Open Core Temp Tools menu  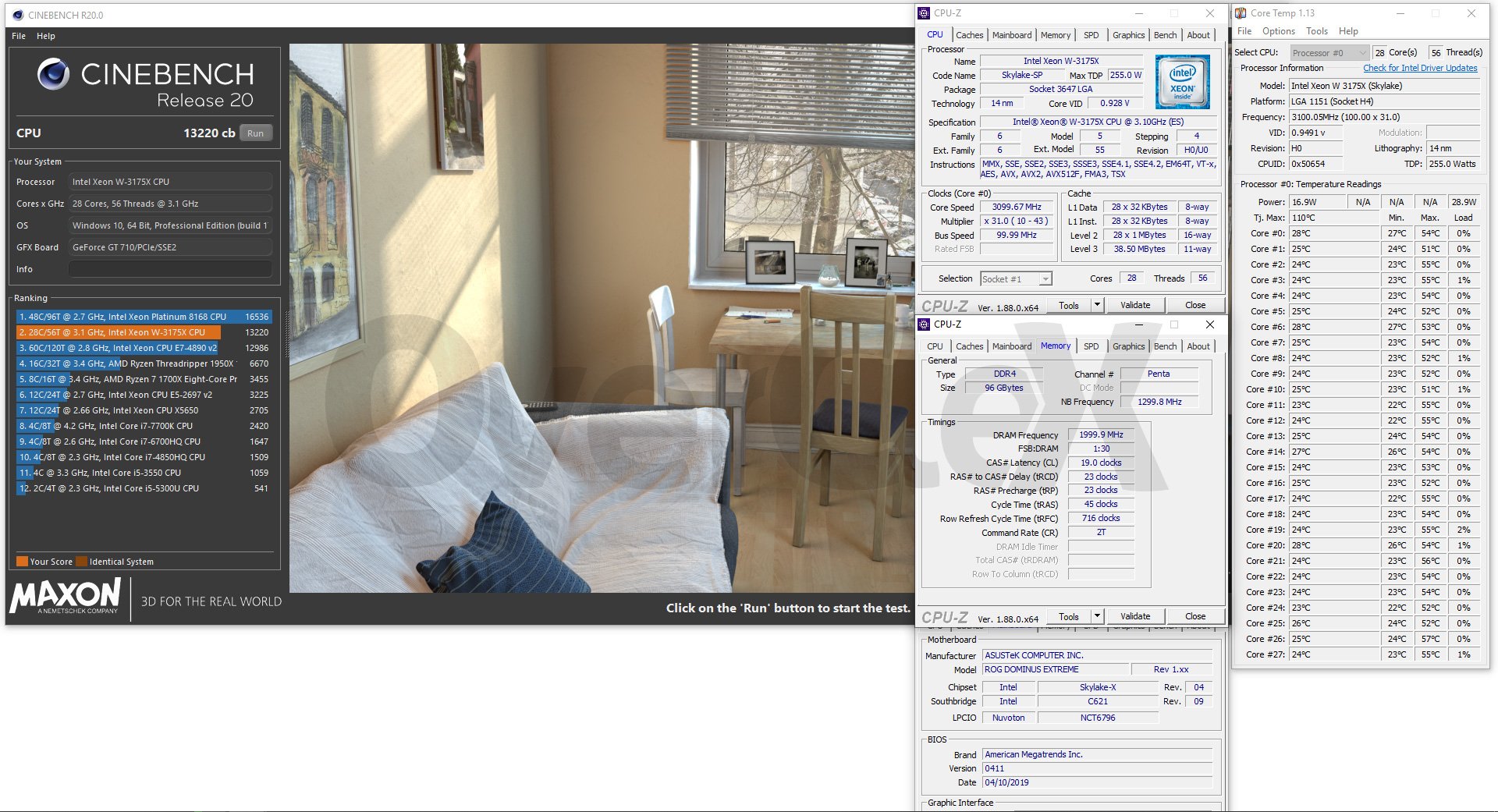click(1317, 31)
